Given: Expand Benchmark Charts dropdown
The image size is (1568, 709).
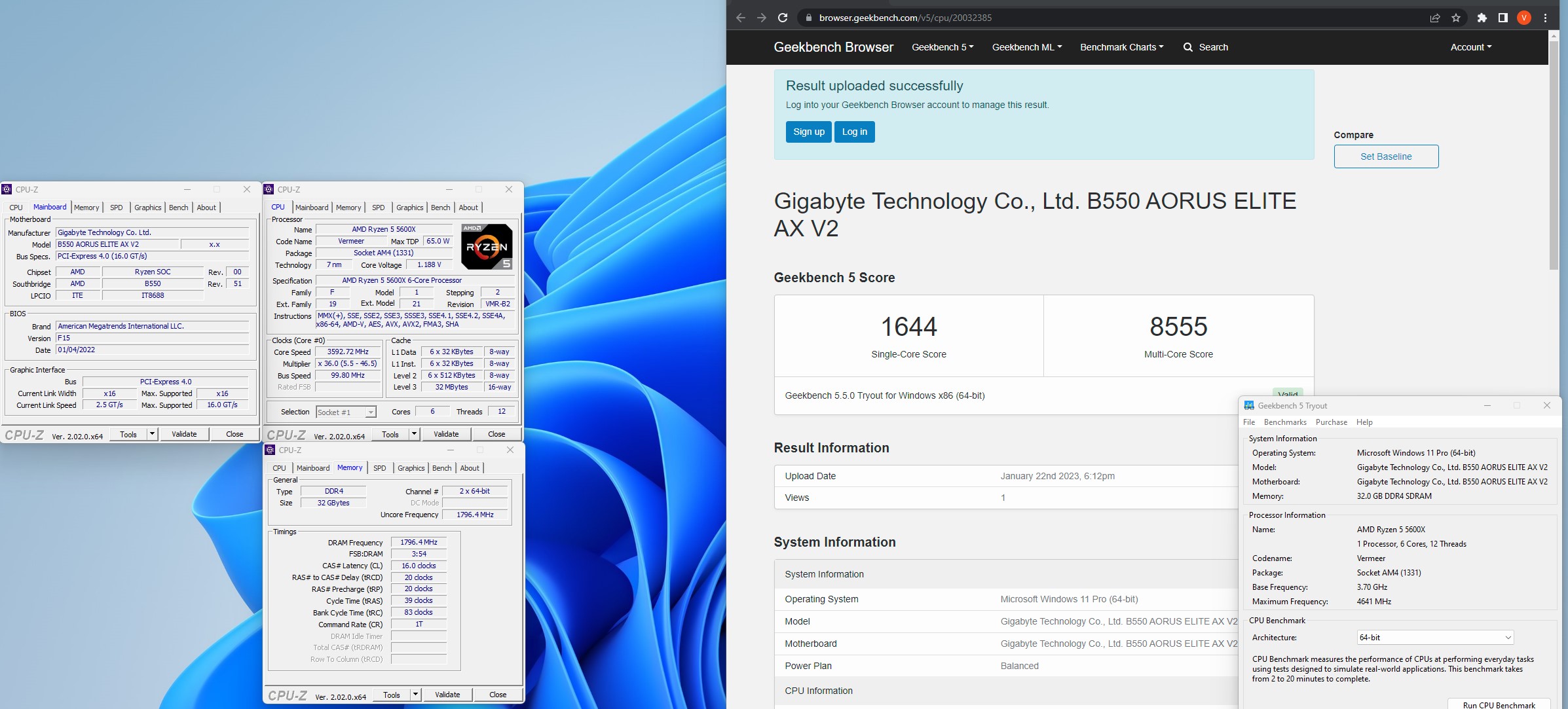Looking at the screenshot, I should [1121, 47].
